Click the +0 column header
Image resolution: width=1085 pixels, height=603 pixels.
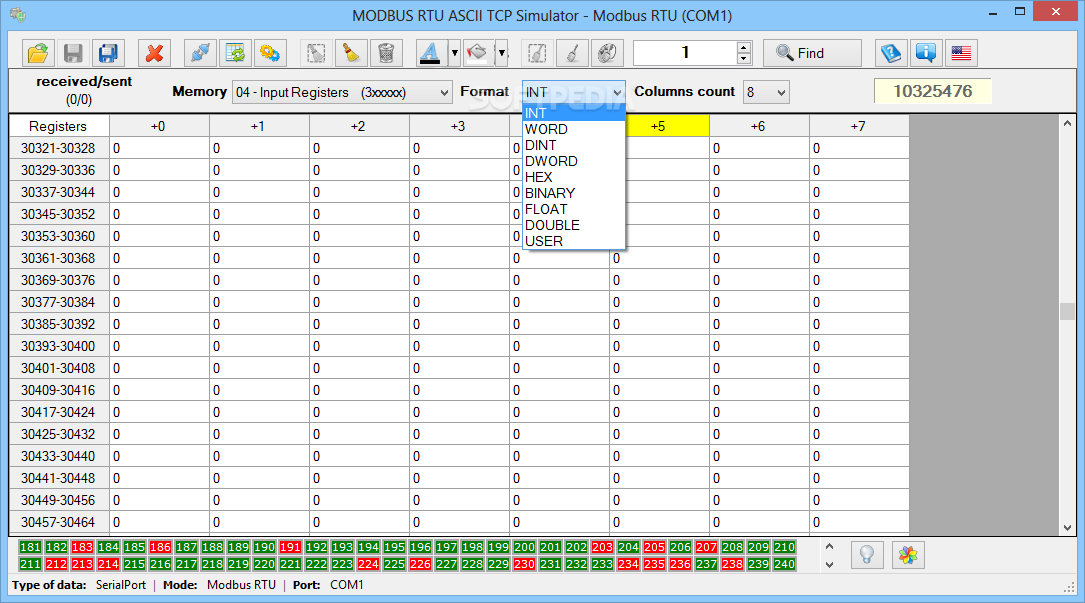click(x=159, y=126)
